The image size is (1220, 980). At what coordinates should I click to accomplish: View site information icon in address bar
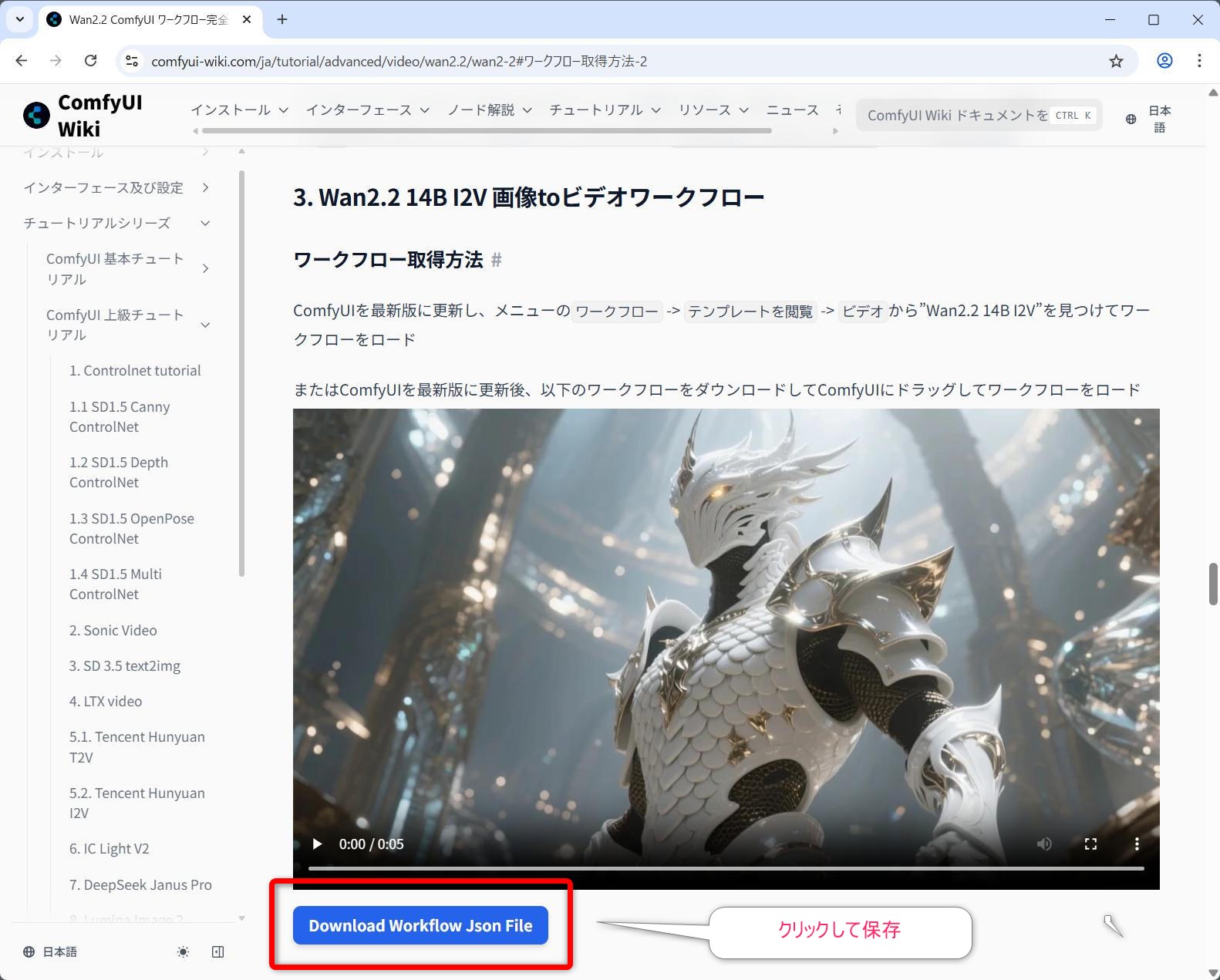pyautogui.click(x=132, y=61)
